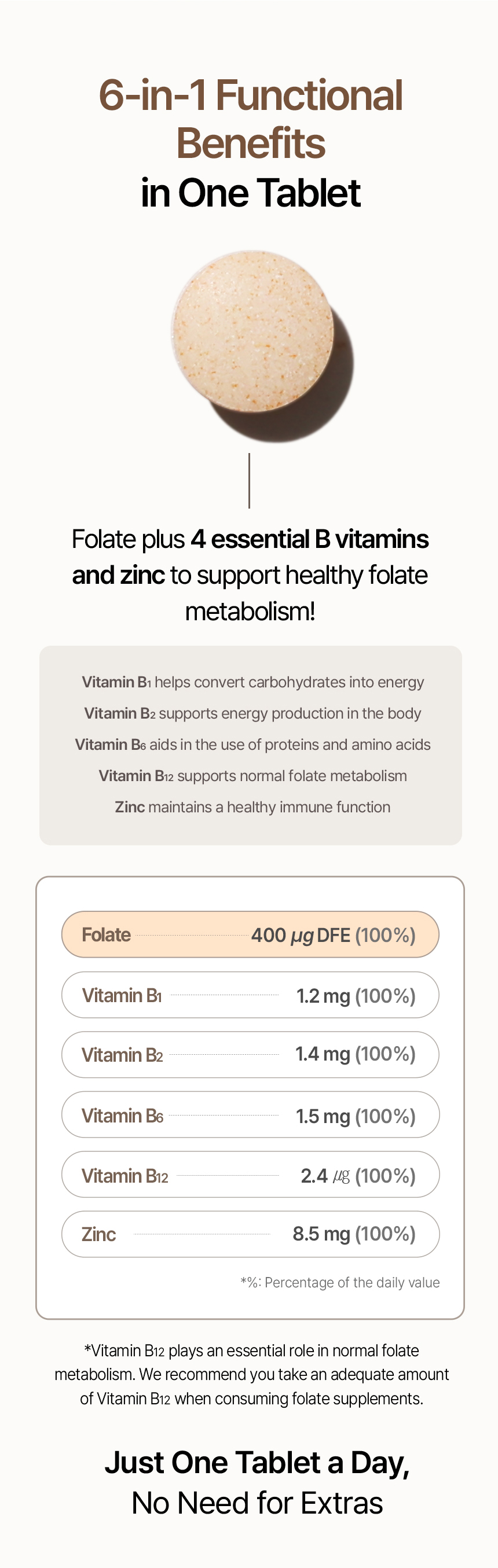Click the Vitamin B2 1.4 mg row

(250, 1054)
